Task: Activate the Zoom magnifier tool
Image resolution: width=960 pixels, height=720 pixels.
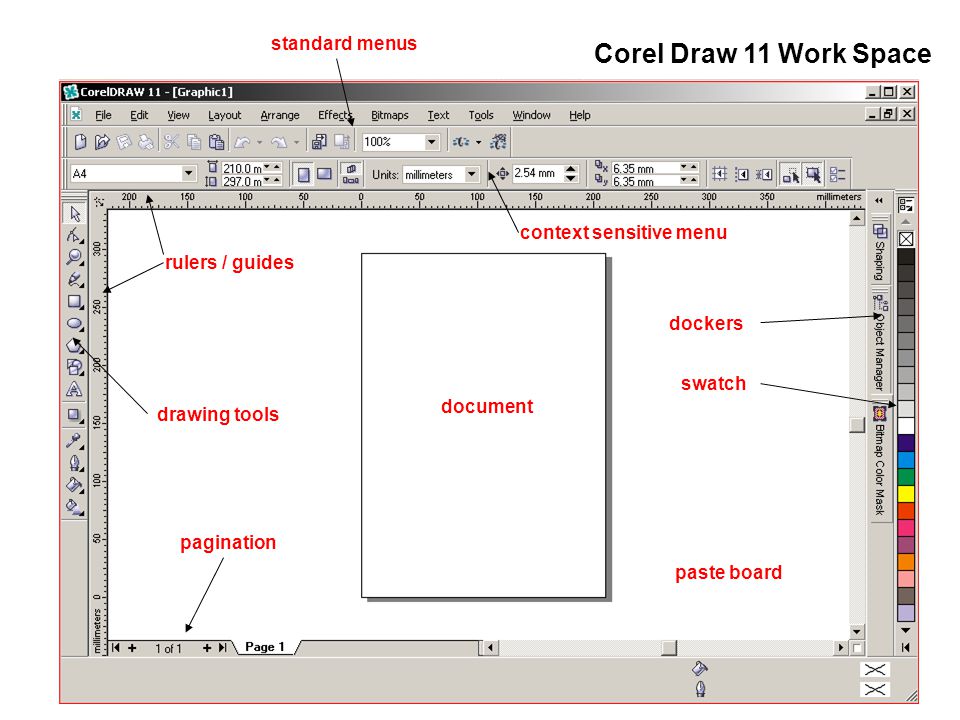Action: tap(75, 257)
